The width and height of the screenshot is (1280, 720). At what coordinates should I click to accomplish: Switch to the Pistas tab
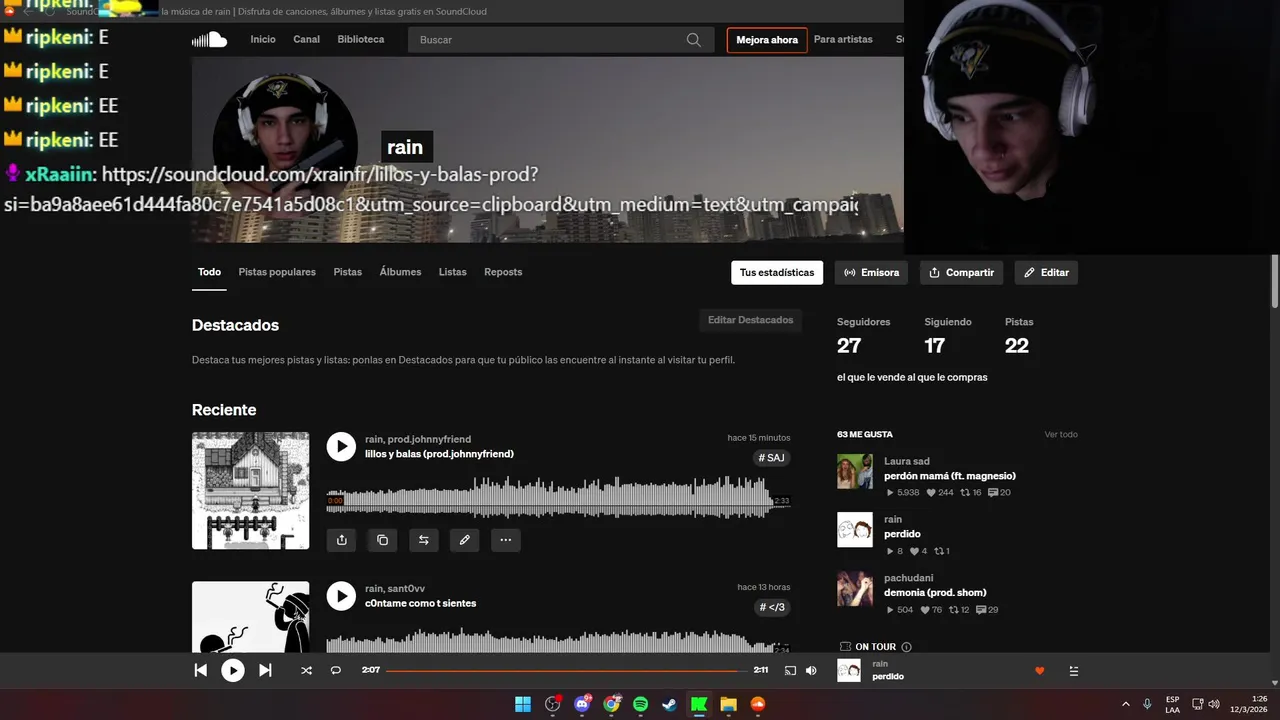[348, 272]
